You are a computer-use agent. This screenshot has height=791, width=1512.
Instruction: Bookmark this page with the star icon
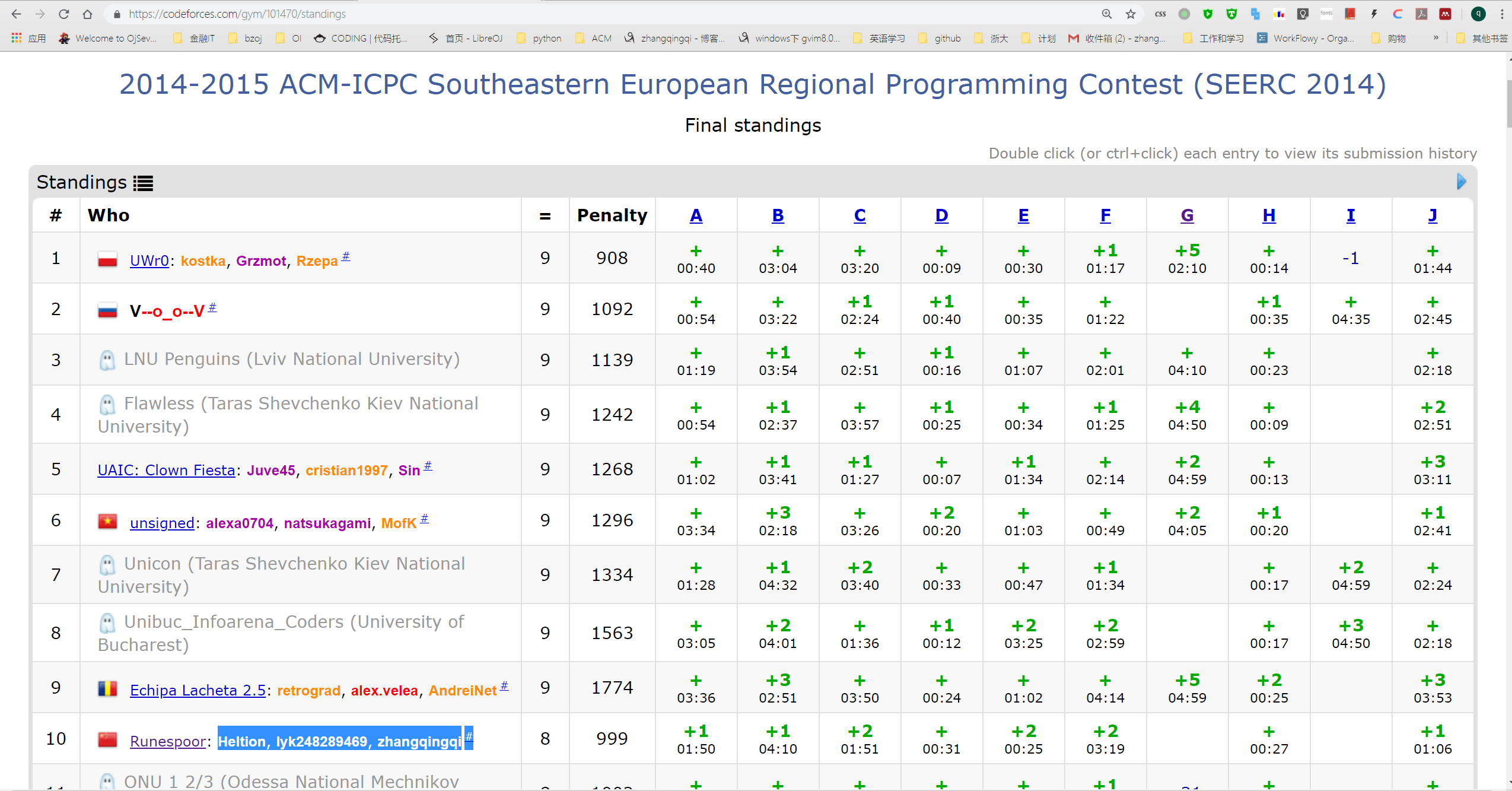(x=1131, y=14)
